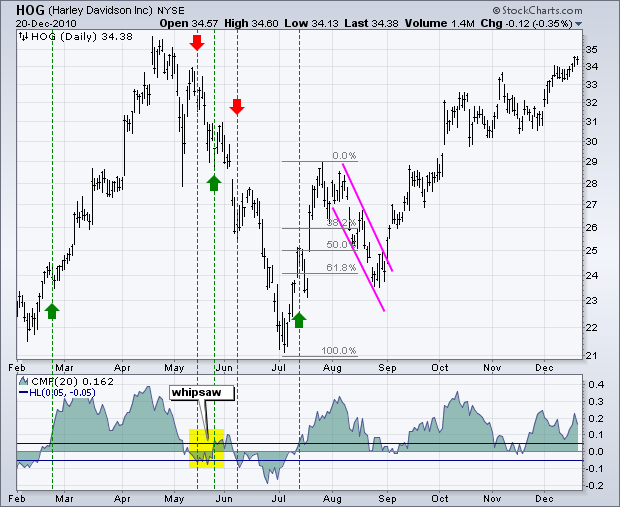Click the Volume 1.4M value
This screenshot has height=507, width=620.
(x=439, y=24)
